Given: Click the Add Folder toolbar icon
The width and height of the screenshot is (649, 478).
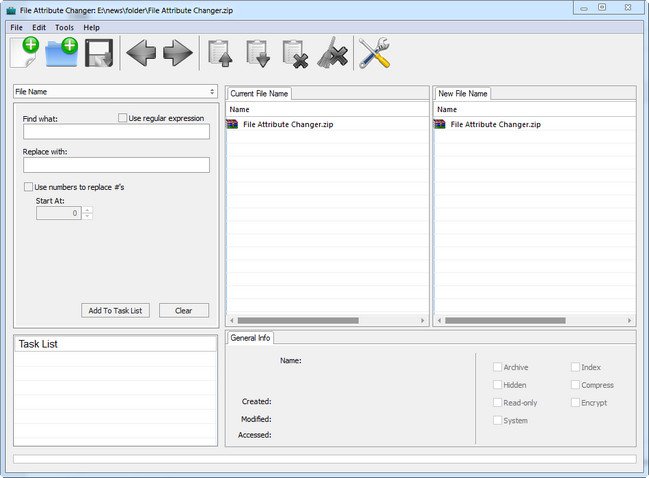Looking at the screenshot, I should [x=62, y=52].
